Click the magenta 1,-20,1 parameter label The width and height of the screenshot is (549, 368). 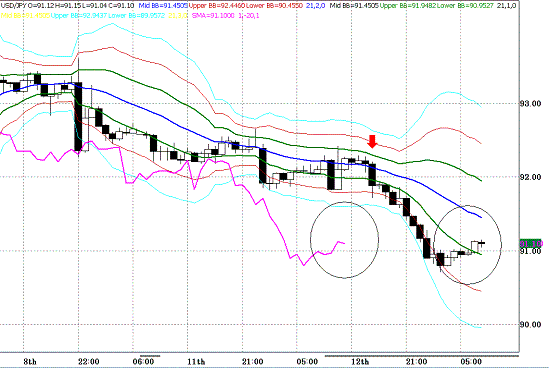coord(249,16)
